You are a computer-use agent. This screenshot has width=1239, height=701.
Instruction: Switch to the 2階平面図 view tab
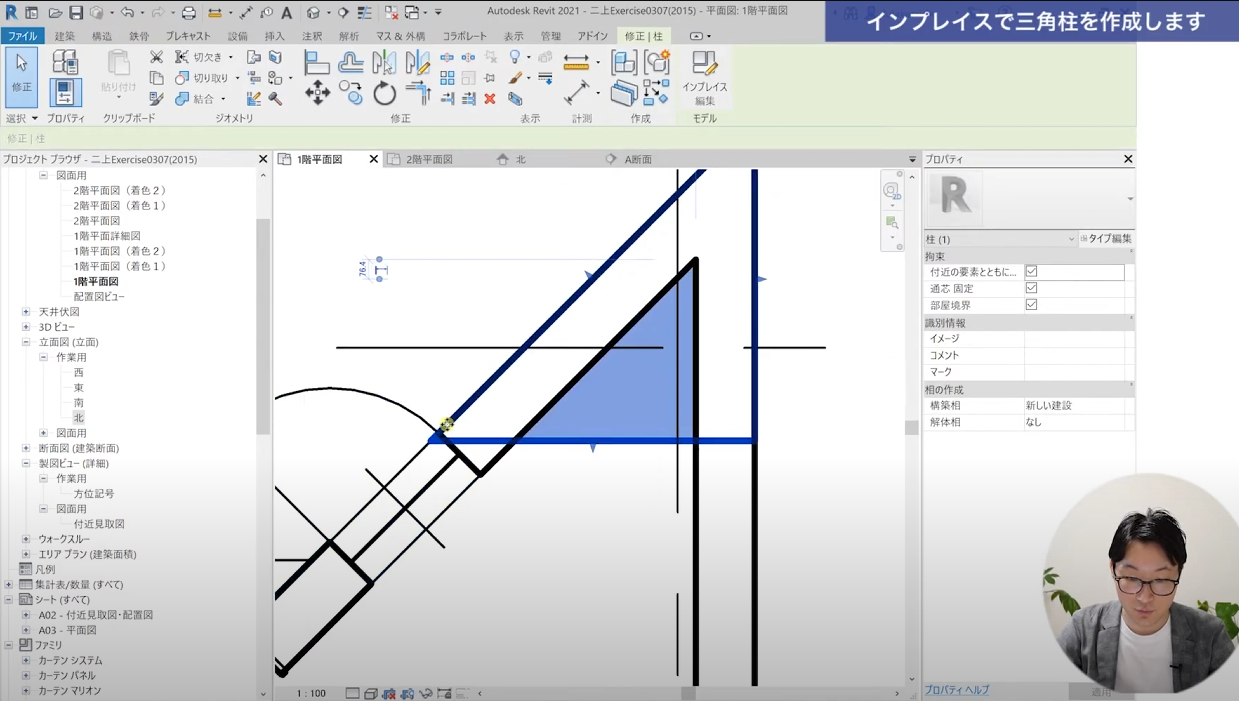[x=429, y=160]
